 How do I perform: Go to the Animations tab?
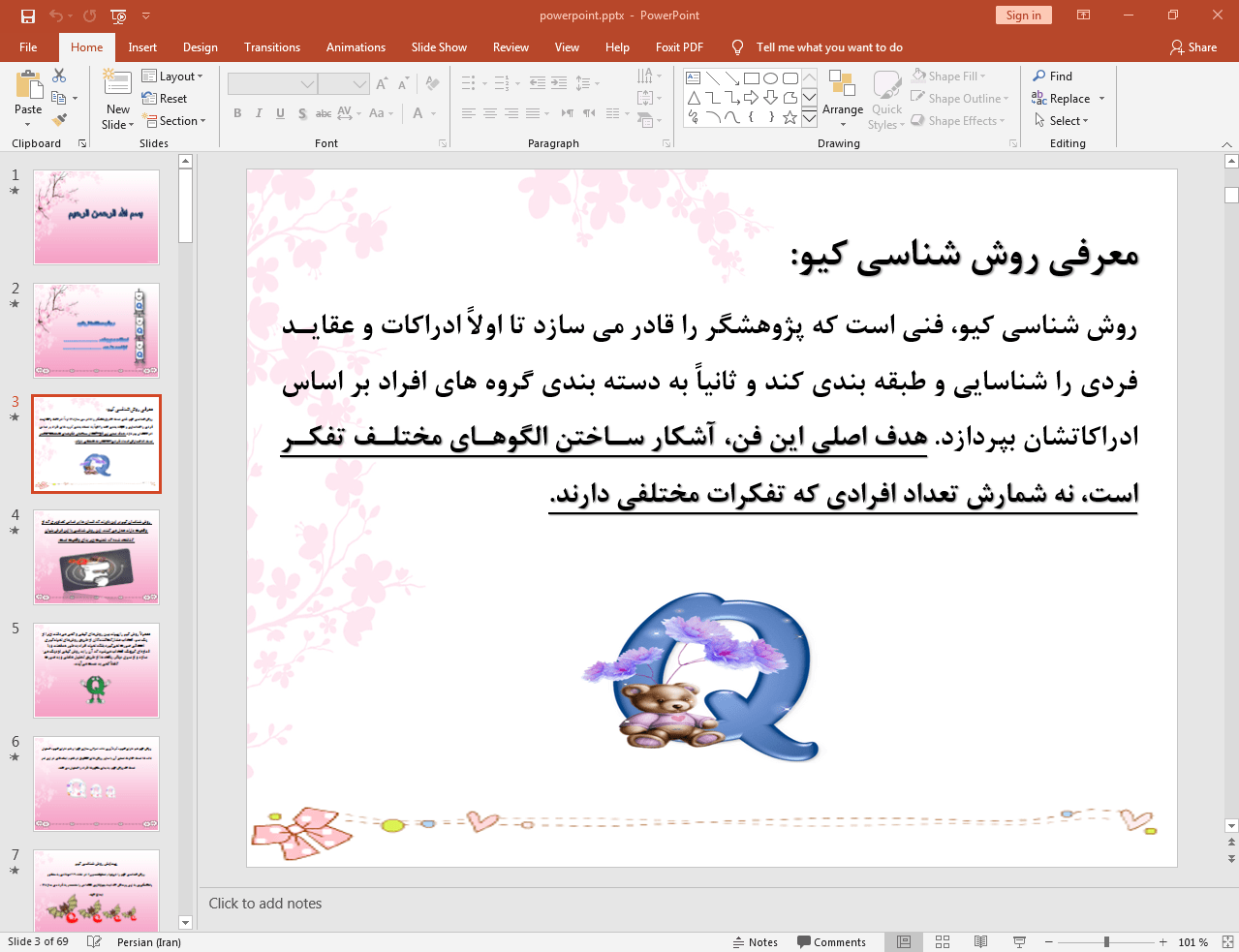[356, 47]
